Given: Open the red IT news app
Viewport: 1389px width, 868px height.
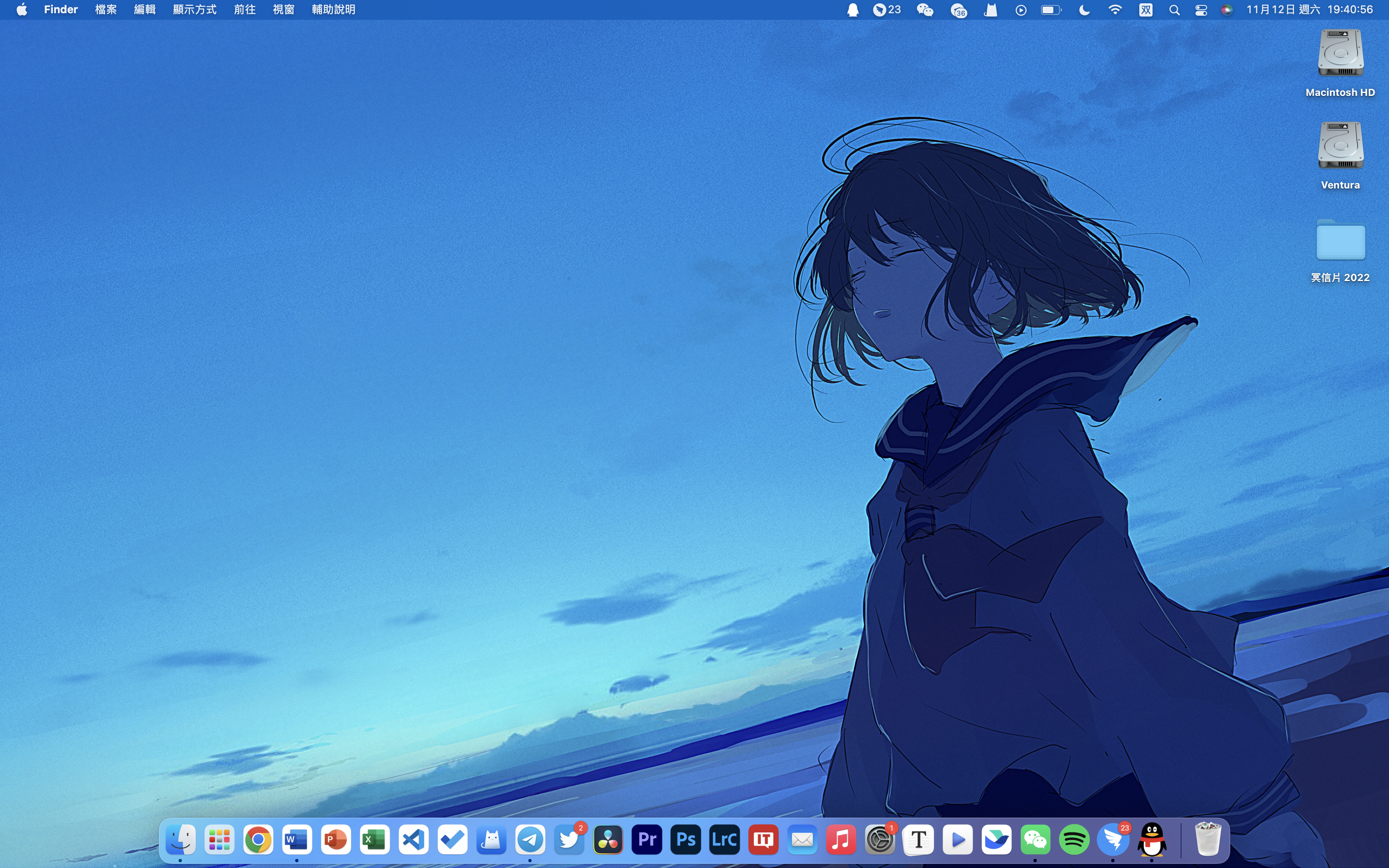Looking at the screenshot, I should (764, 840).
